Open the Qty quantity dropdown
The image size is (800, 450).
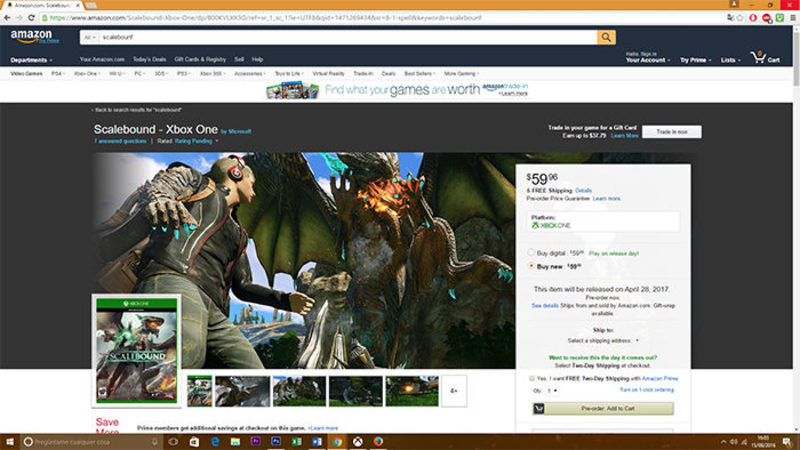551,390
